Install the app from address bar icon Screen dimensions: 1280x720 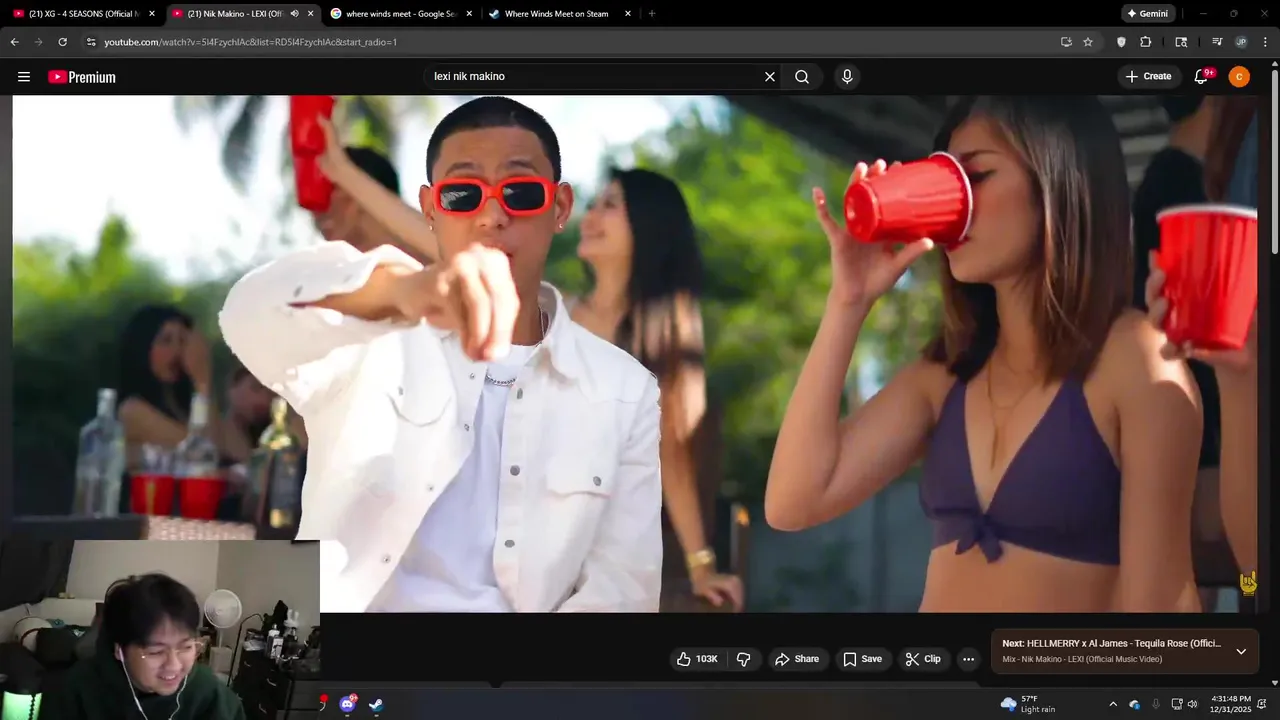click(1066, 42)
